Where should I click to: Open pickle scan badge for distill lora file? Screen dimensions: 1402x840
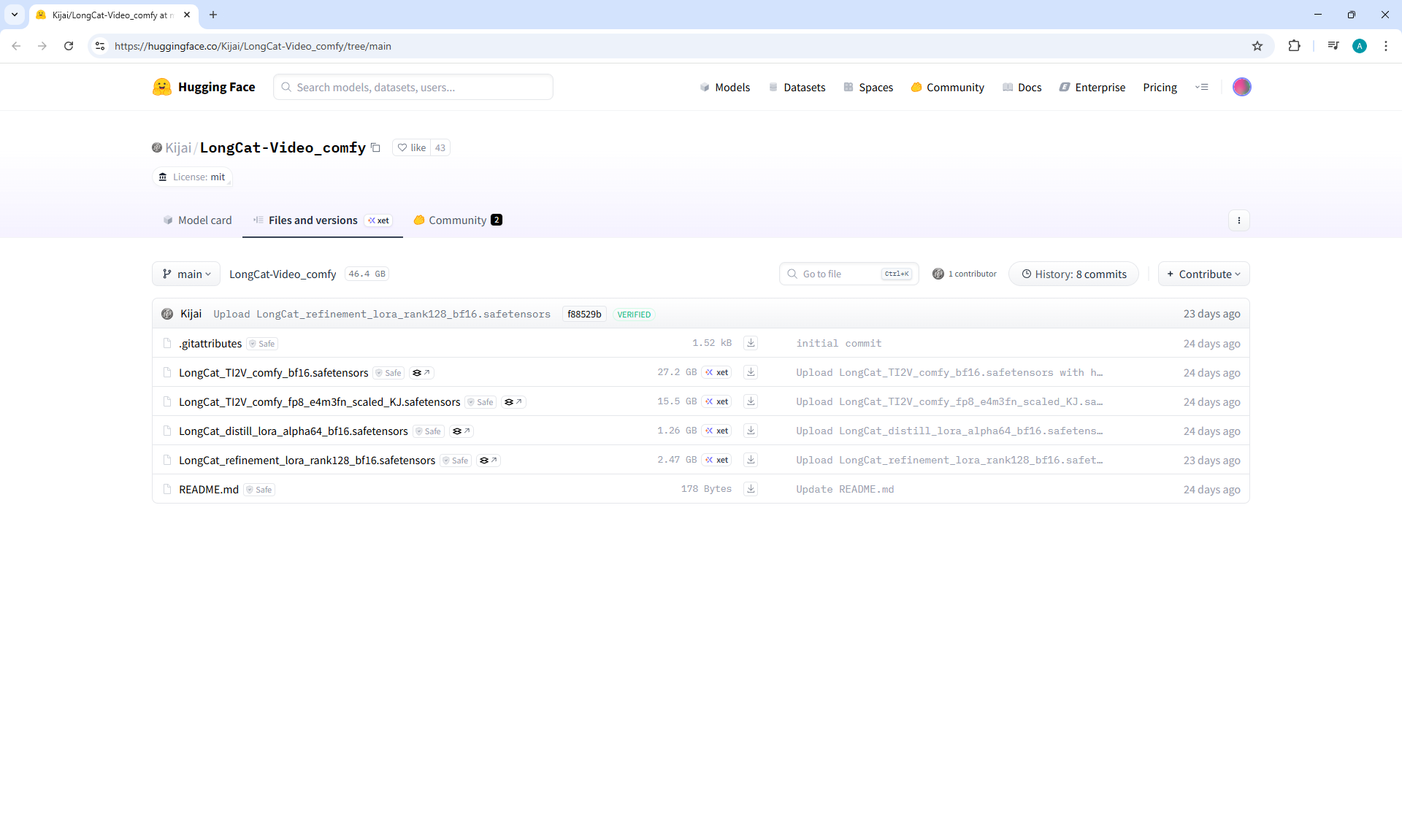(461, 431)
